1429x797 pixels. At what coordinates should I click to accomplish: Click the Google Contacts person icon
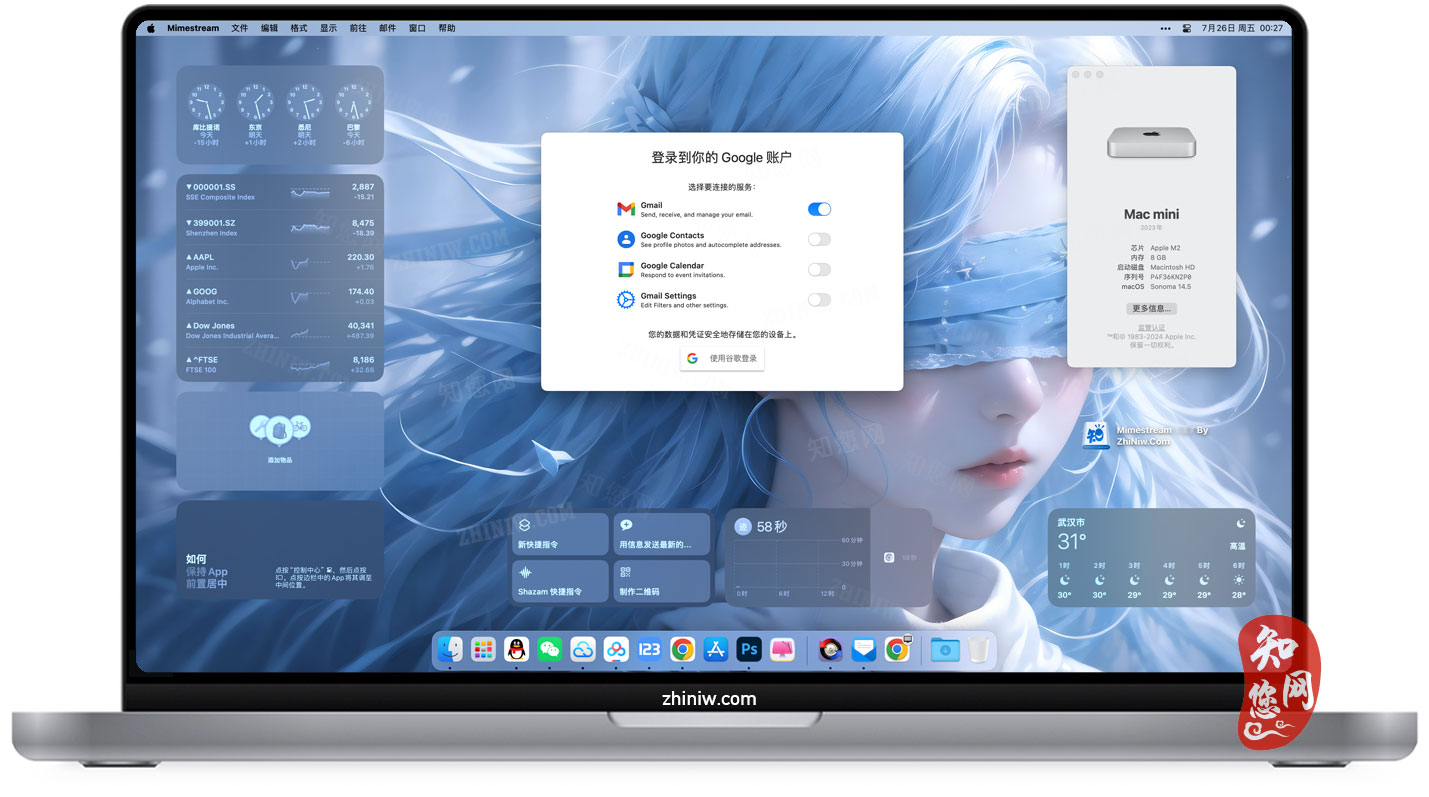[626, 239]
